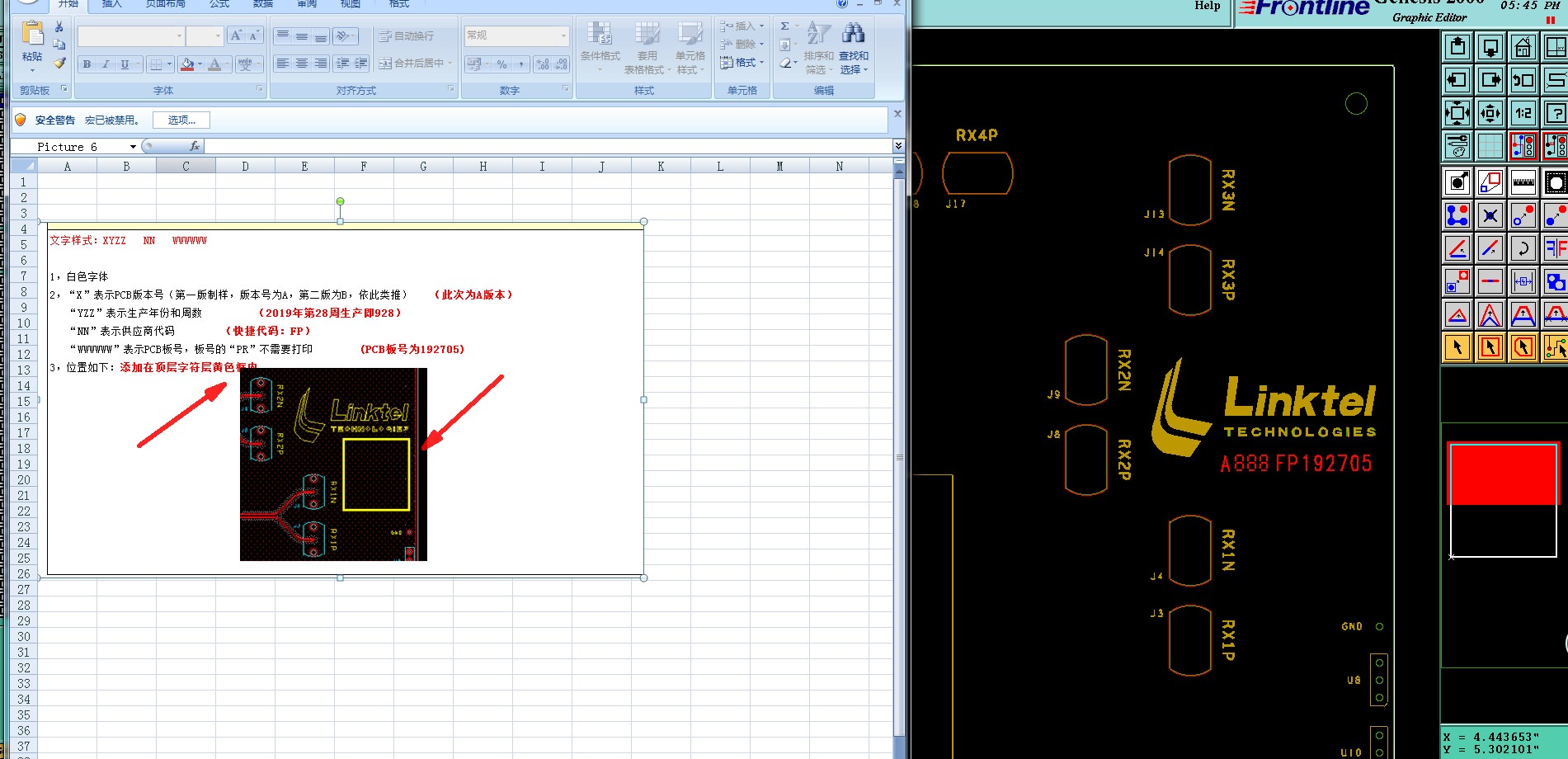Image resolution: width=1568 pixels, height=759 pixels.
Task: Open the 查找和选择 find and select dropdown
Action: (854, 47)
